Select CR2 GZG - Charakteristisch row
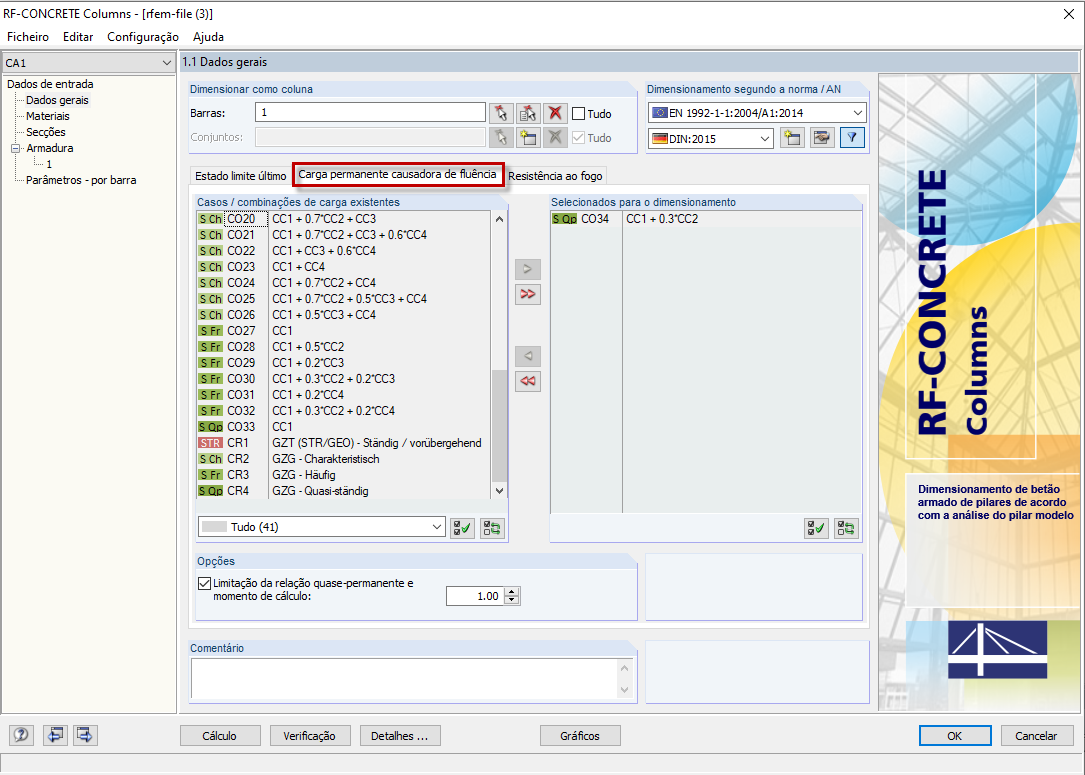The image size is (1085, 775). pyautogui.click(x=344, y=459)
